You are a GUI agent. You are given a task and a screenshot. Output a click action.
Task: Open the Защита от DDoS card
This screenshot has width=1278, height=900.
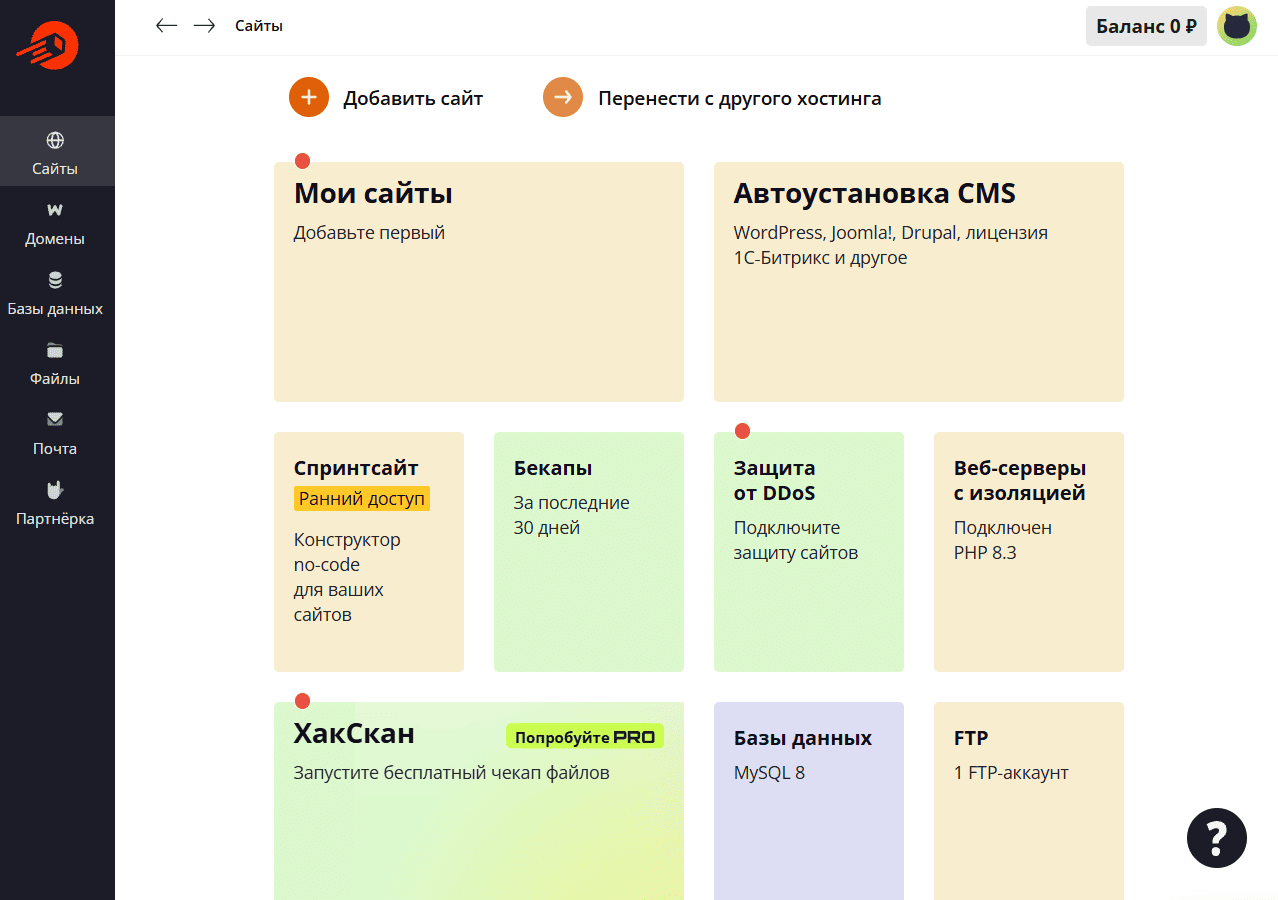(808, 552)
